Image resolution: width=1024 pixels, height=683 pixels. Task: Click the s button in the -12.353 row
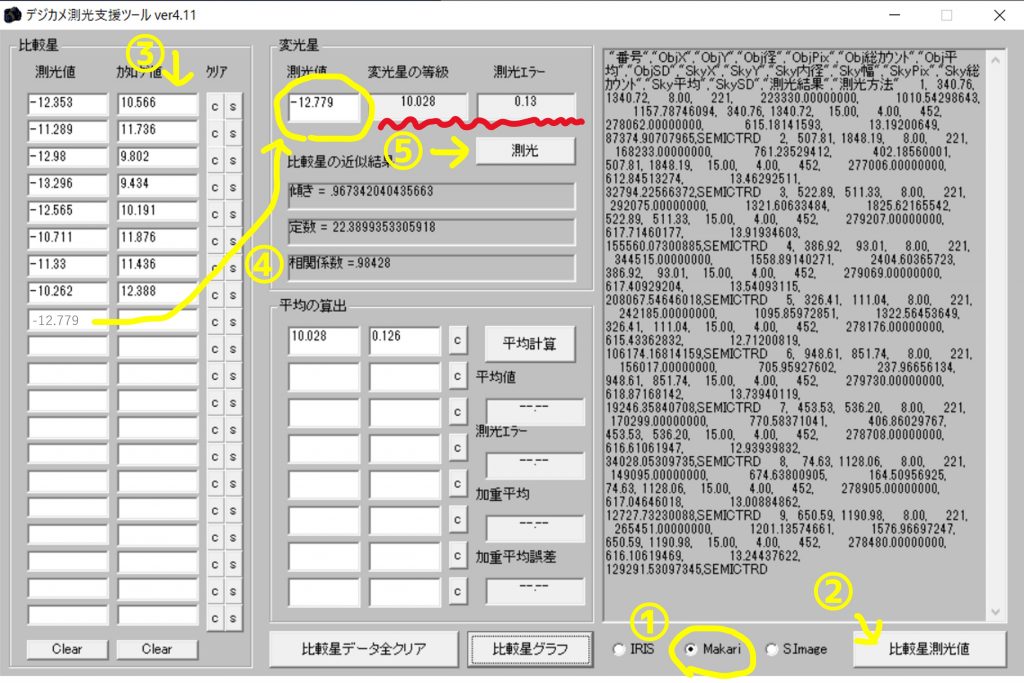click(232, 106)
